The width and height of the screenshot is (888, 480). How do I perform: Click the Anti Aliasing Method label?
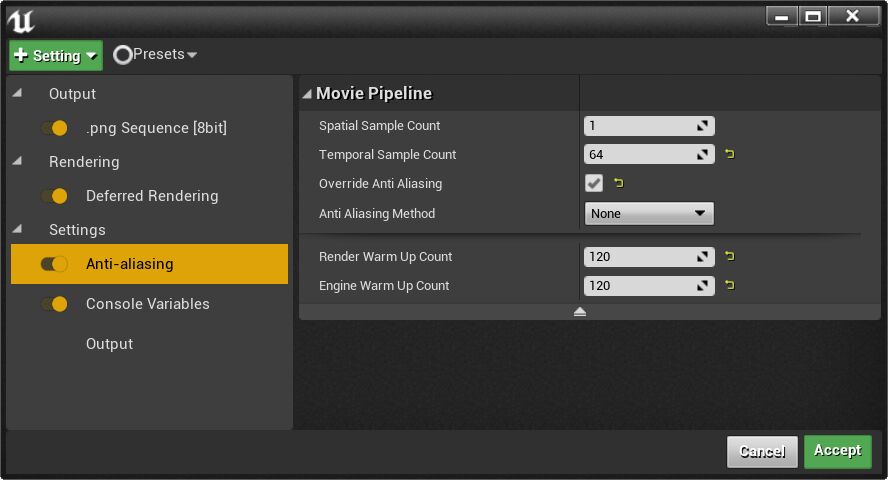click(x=377, y=213)
